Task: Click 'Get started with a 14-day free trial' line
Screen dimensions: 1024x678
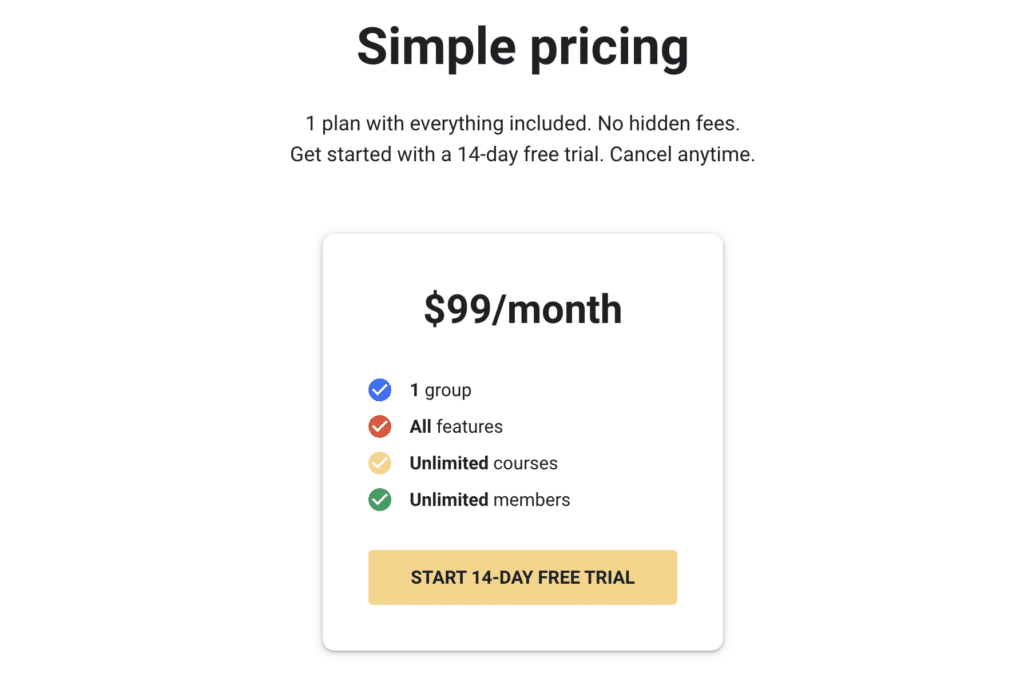Action: (x=522, y=155)
